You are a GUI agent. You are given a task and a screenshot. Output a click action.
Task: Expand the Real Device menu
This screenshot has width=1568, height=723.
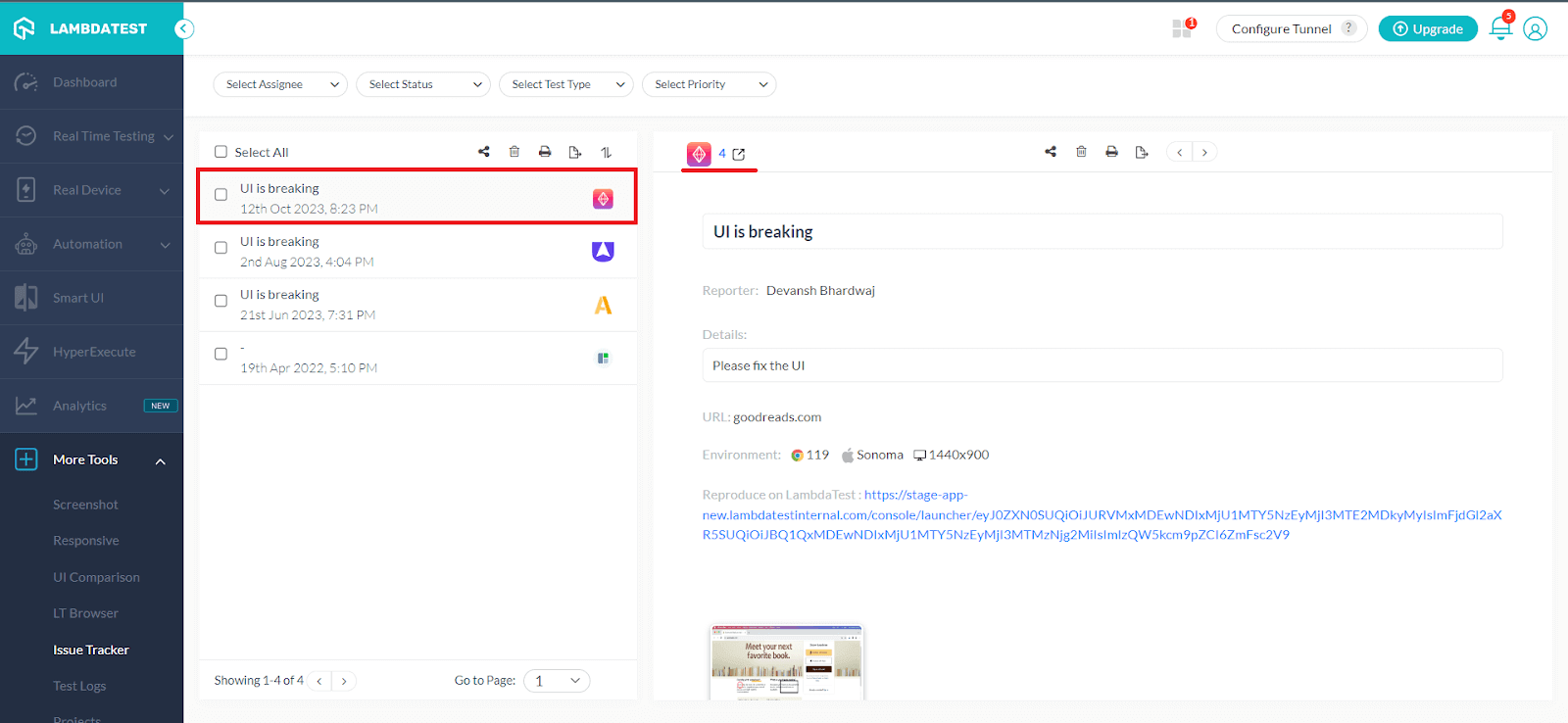click(x=91, y=190)
